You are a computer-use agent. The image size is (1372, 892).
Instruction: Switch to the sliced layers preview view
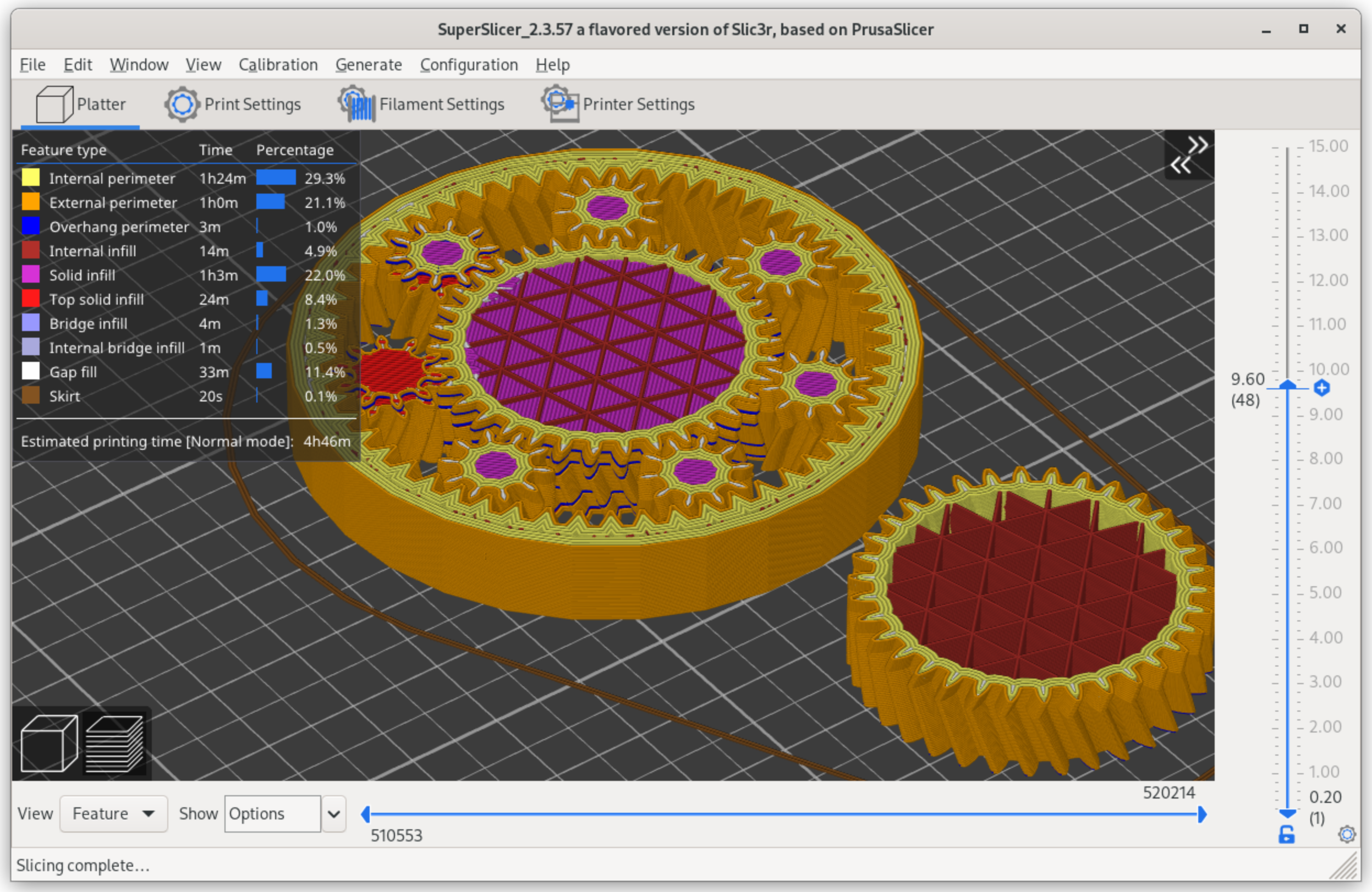(115, 743)
